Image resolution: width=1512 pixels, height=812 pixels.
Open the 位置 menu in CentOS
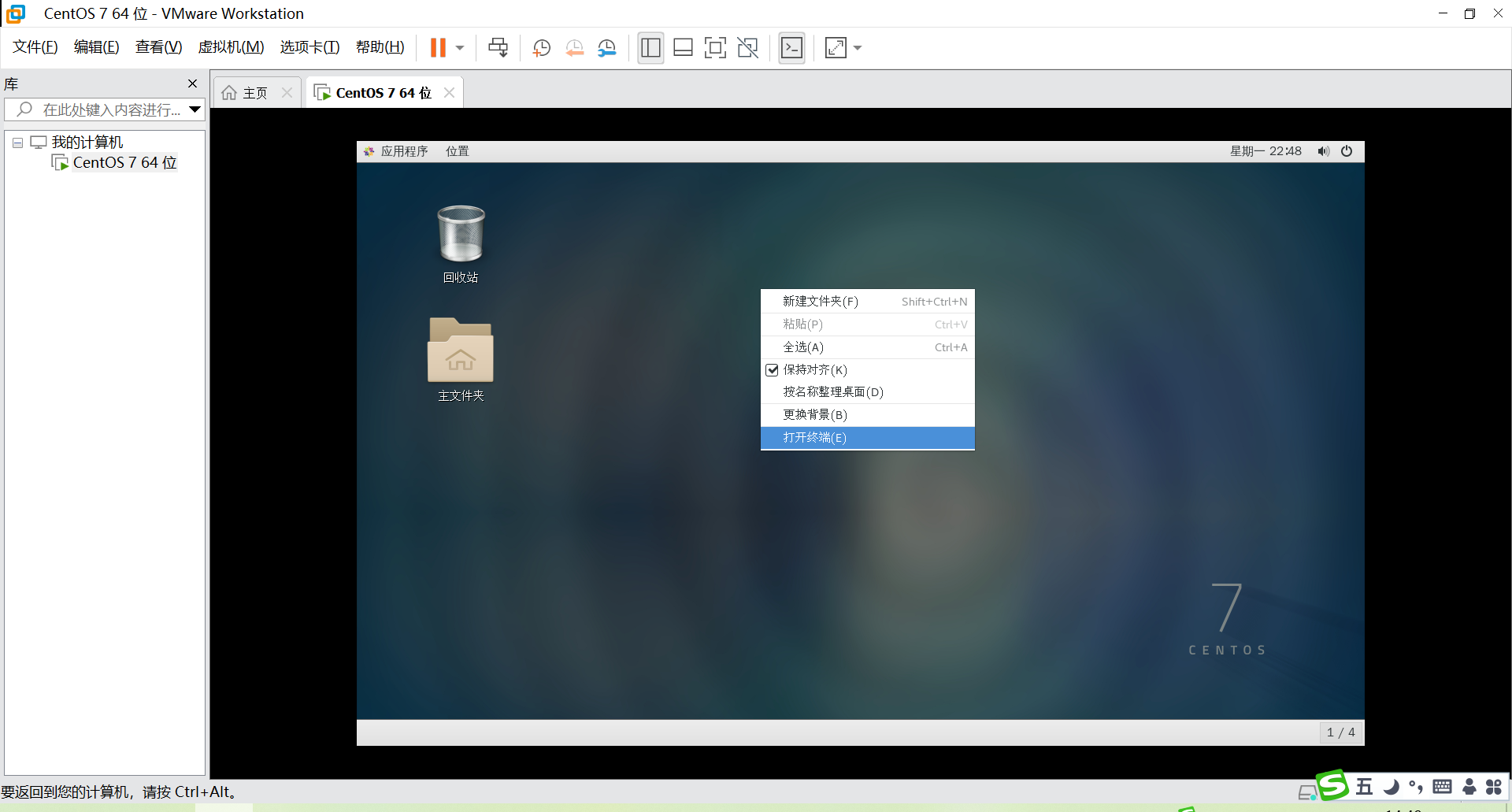coord(458,151)
